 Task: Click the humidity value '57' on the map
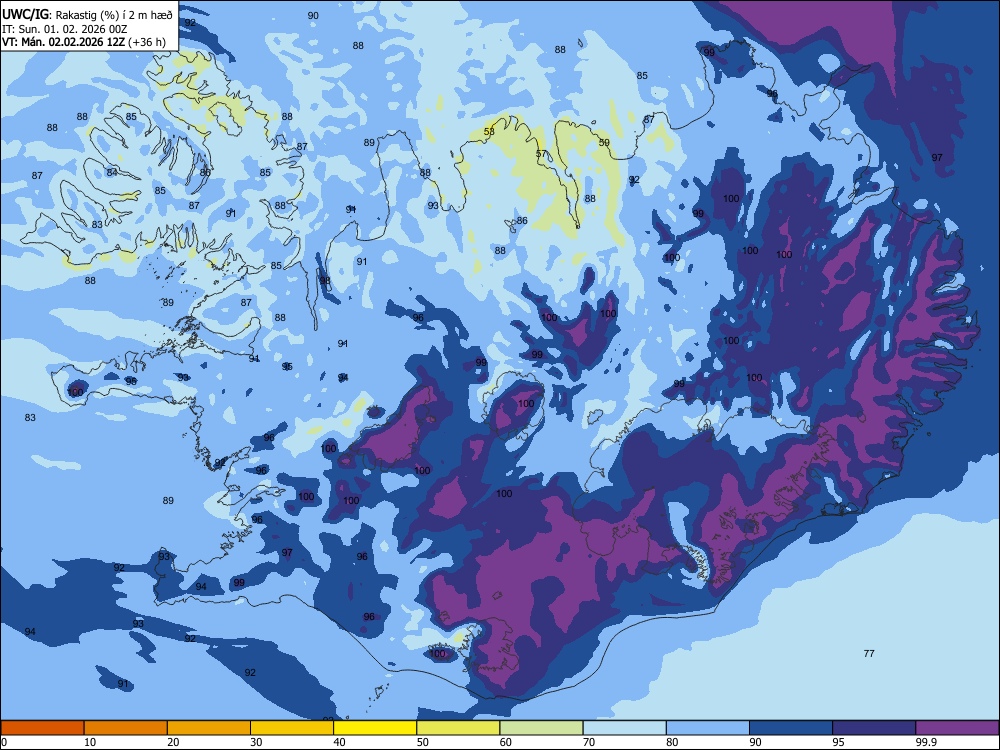coord(541,154)
